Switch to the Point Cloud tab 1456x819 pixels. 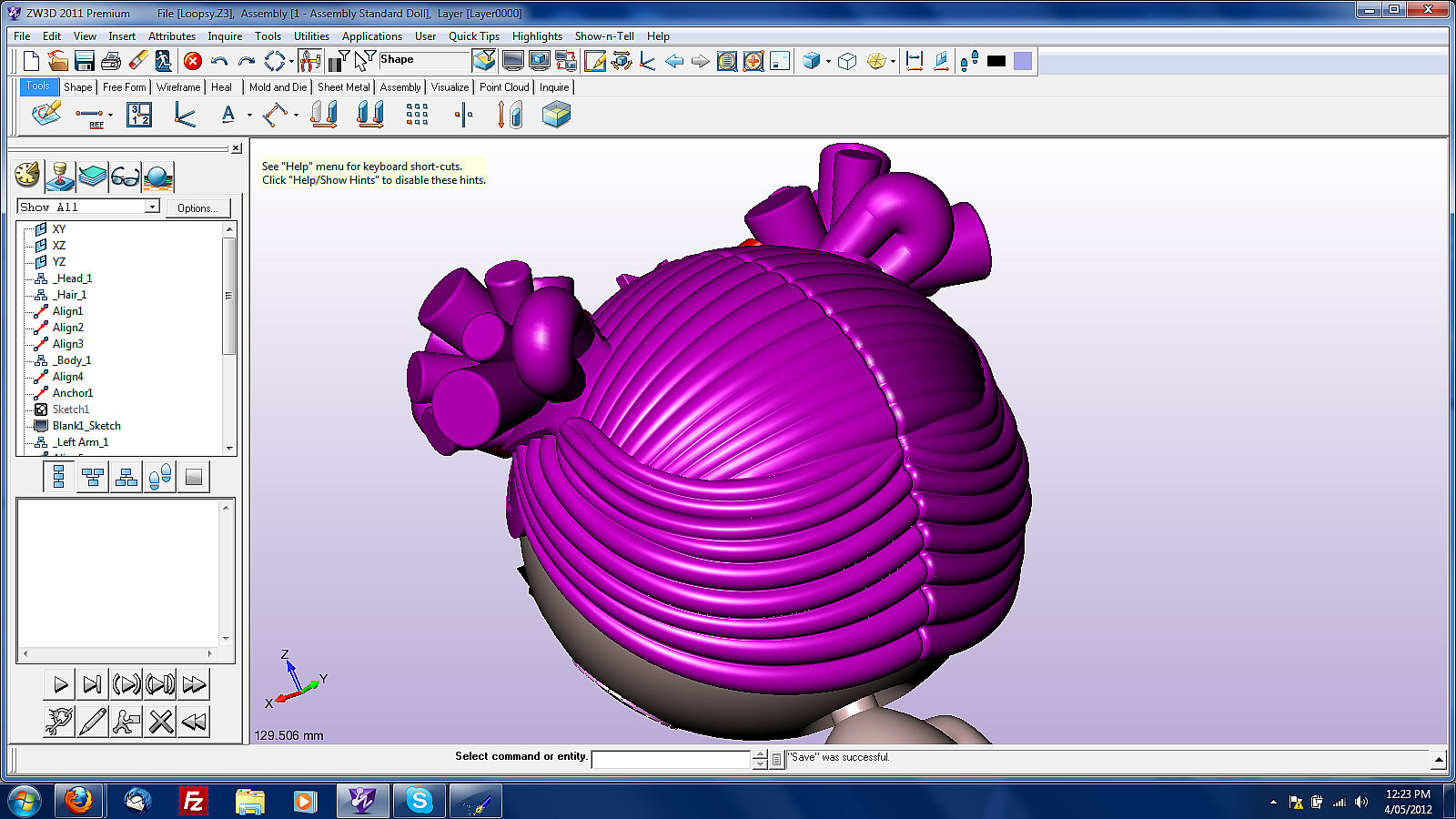504,87
